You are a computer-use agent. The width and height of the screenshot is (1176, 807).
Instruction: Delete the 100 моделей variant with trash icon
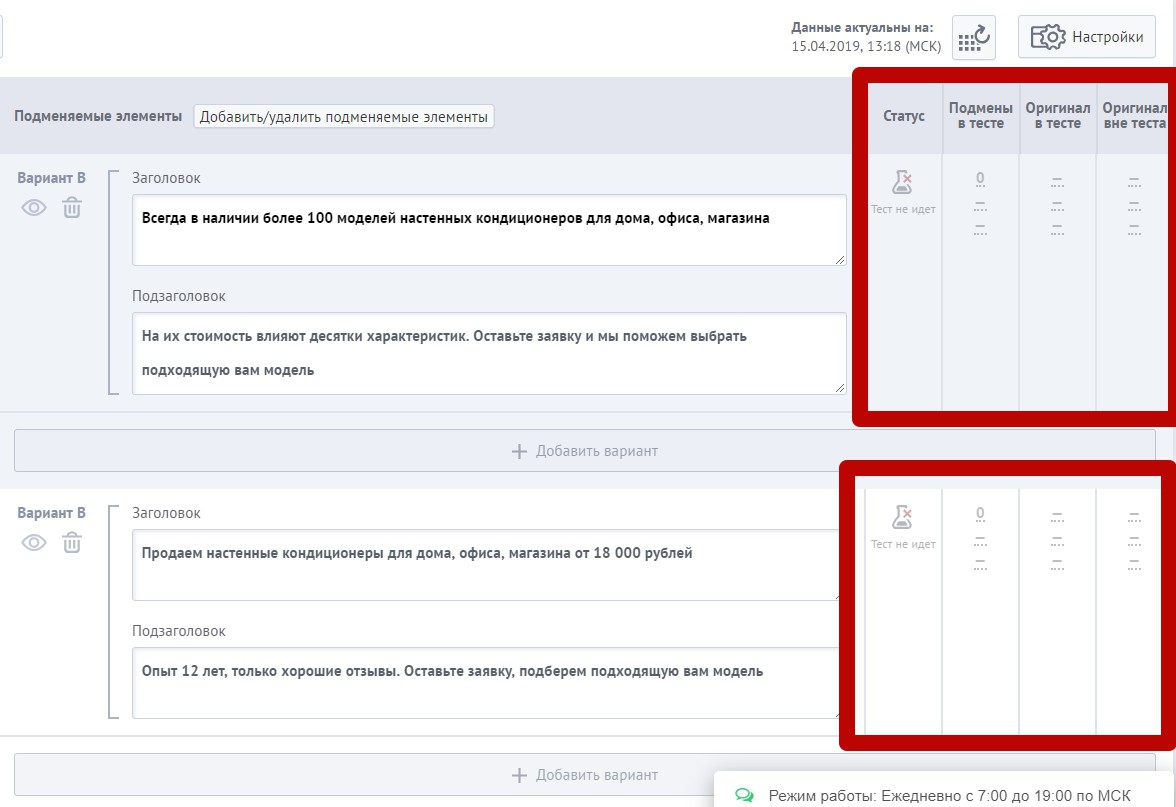tap(72, 208)
